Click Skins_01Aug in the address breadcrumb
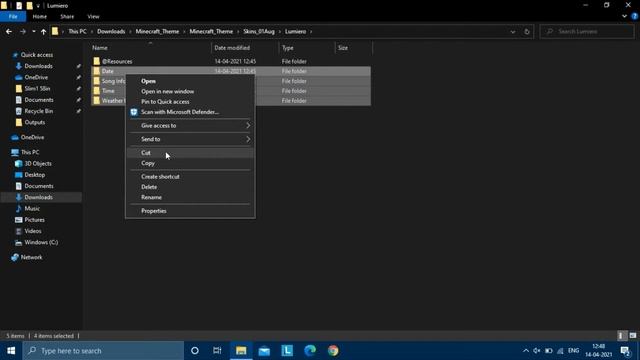 point(259,31)
